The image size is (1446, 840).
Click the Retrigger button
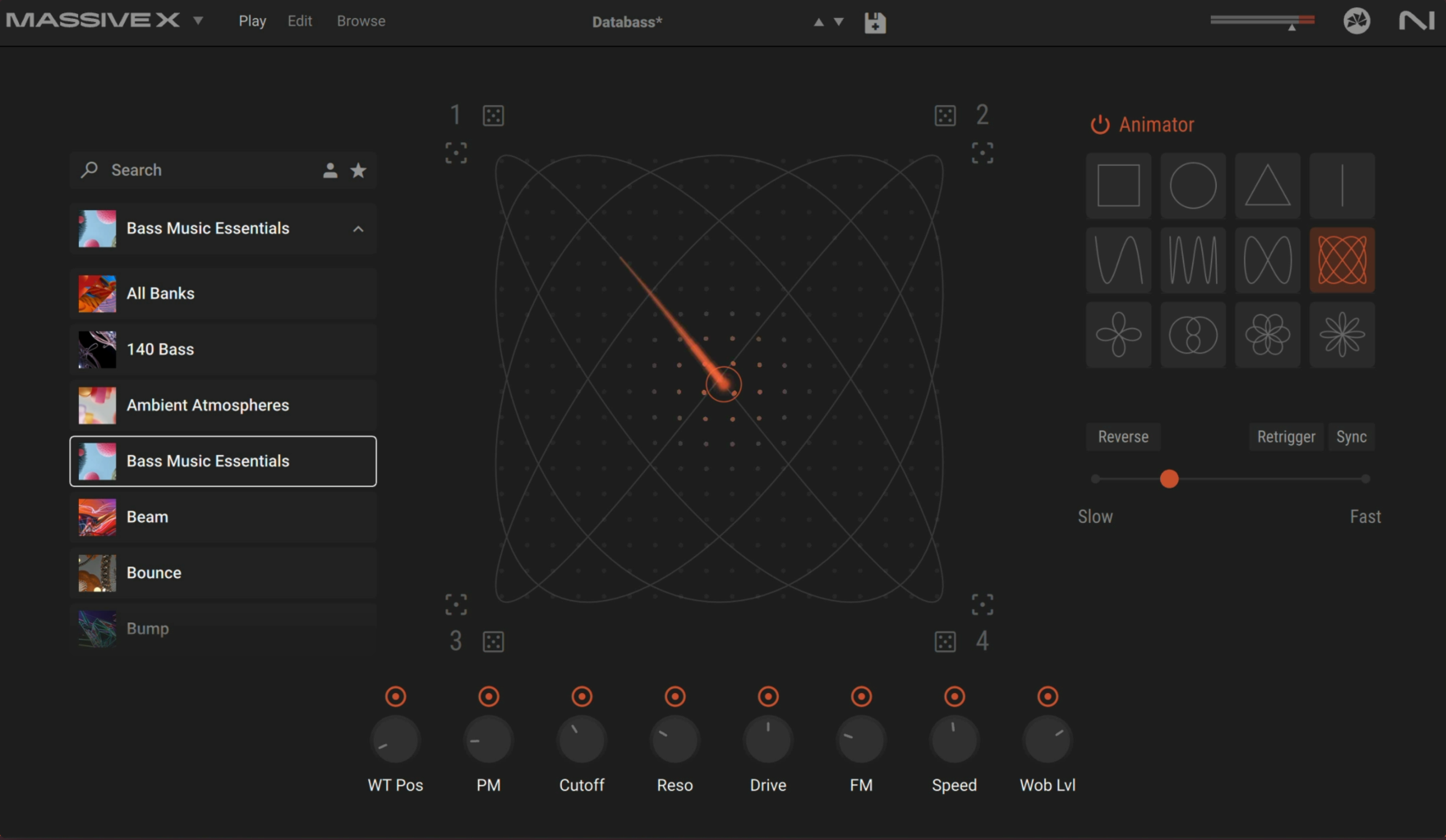1286,437
